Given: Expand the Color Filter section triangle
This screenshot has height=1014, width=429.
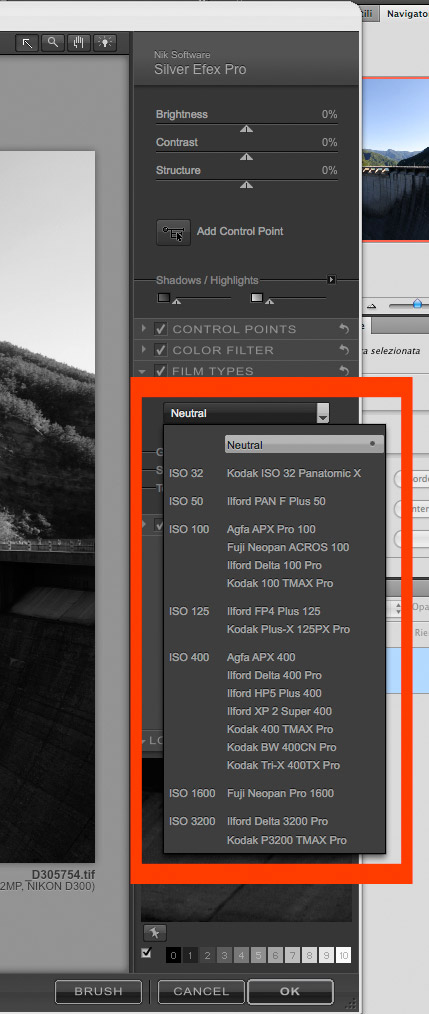Looking at the screenshot, I should tap(144, 350).
